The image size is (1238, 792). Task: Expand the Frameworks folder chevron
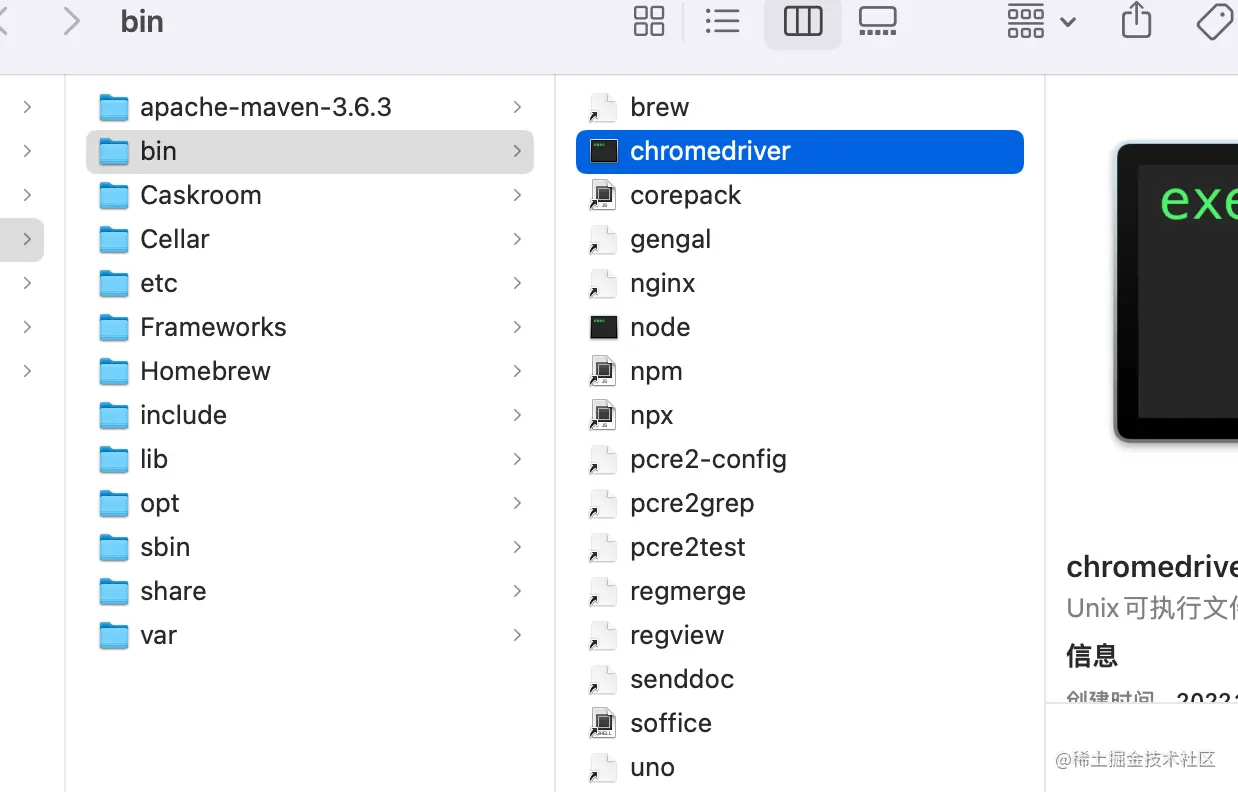[517, 327]
